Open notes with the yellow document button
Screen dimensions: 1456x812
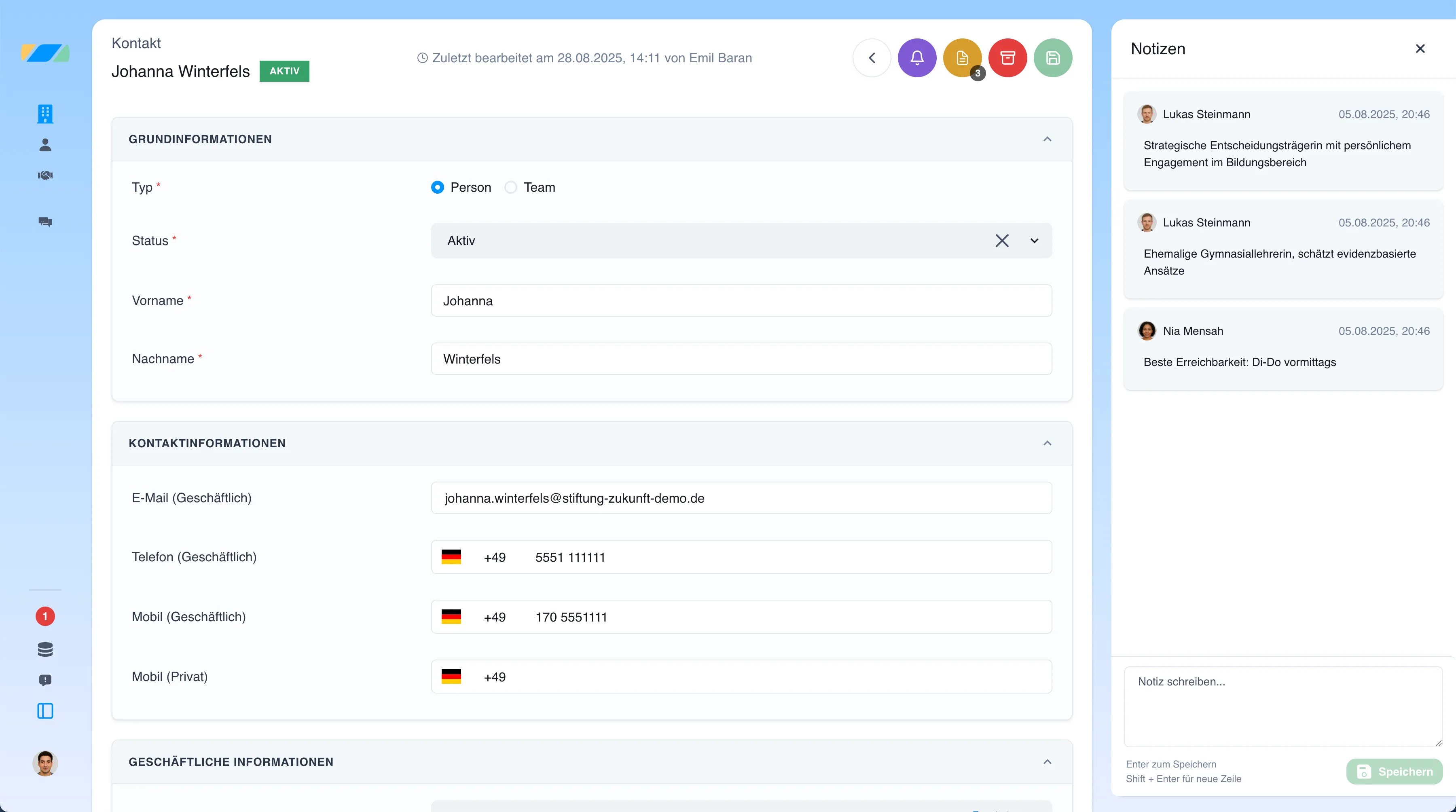962,58
